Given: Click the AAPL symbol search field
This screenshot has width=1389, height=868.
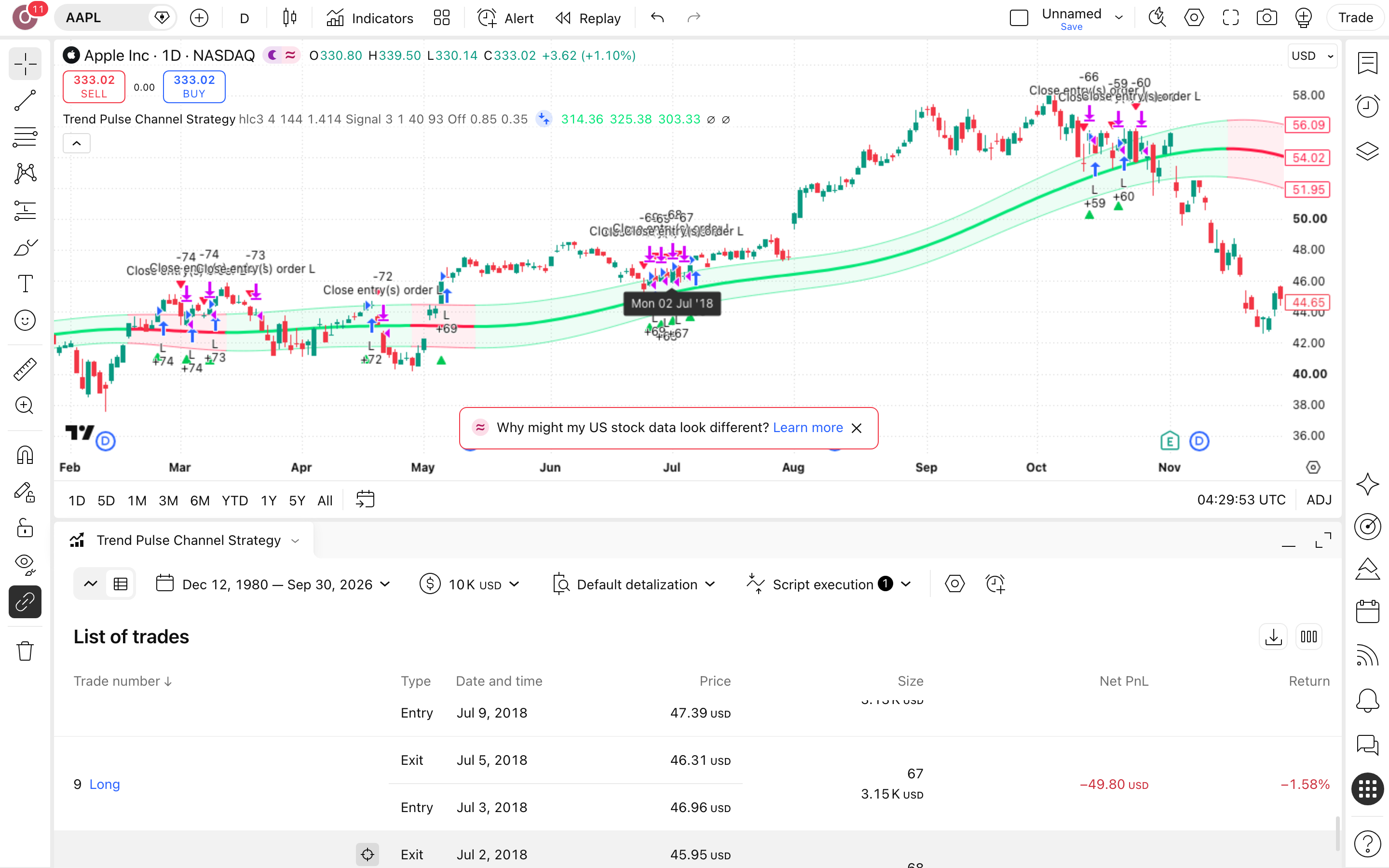Looking at the screenshot, I should click(x=103, y=18).
